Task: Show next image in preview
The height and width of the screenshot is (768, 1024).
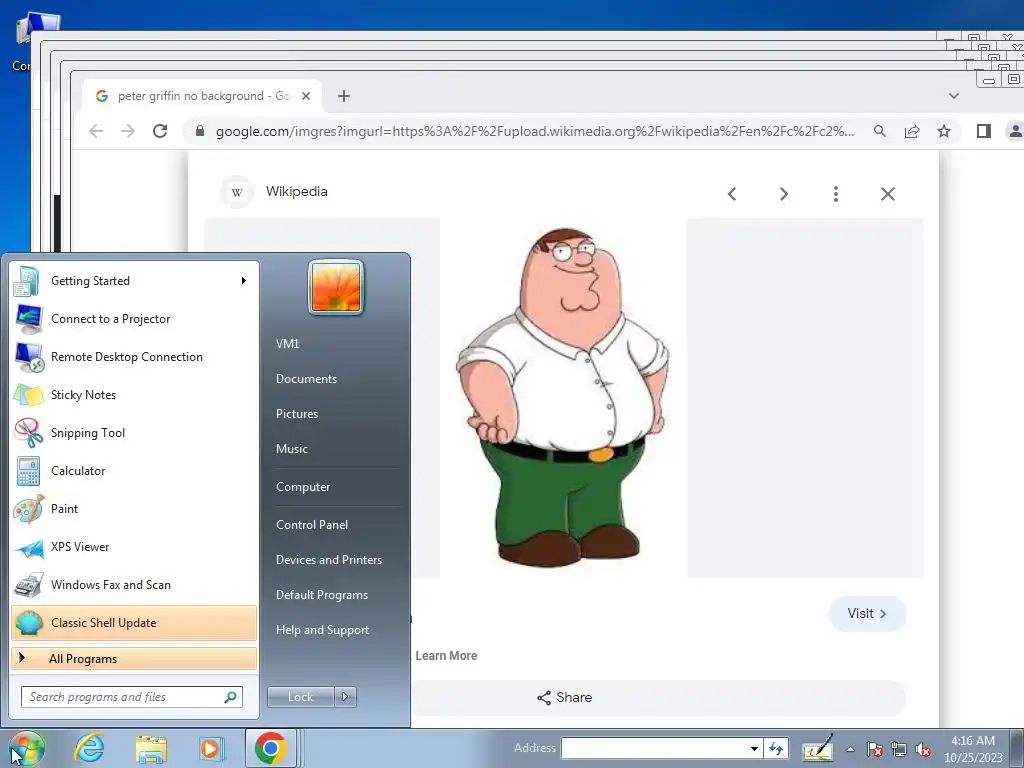Action: click(x=784, y=194)
